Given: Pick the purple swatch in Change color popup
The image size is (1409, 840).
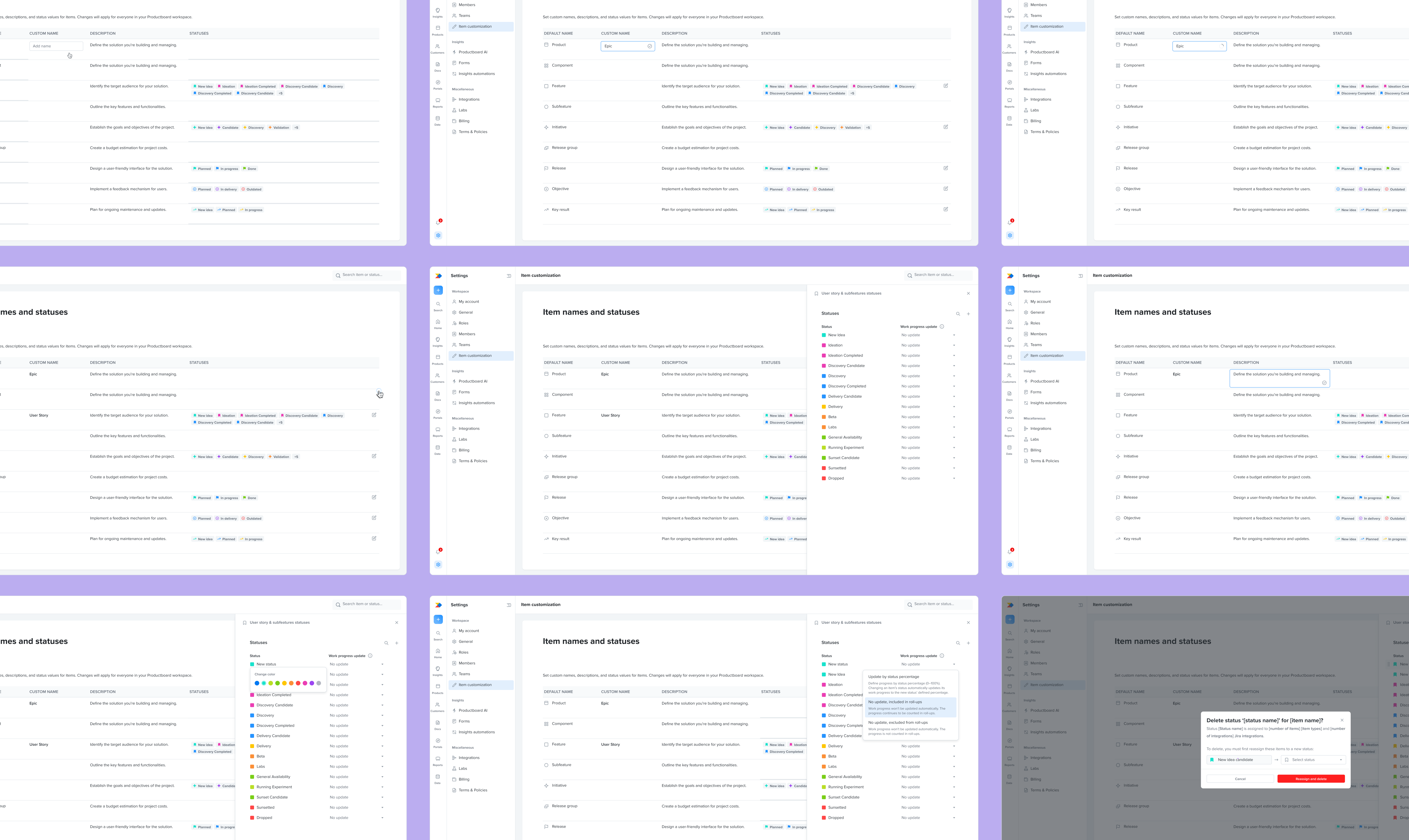Looking at the screenshot, I should click(x=312, y=683).
